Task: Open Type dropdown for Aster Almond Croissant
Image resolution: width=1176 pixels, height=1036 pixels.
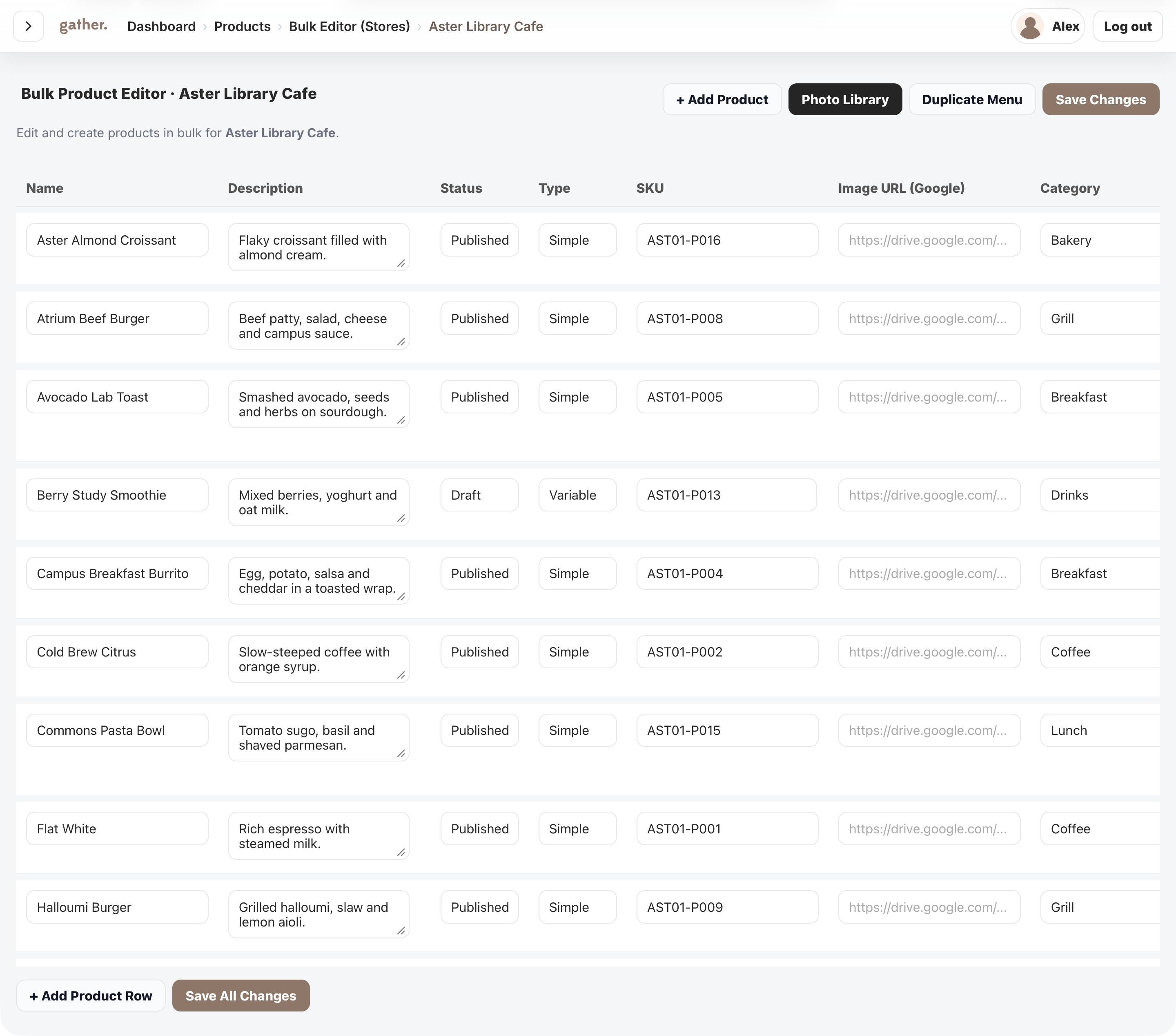Action: pos(577,240)
